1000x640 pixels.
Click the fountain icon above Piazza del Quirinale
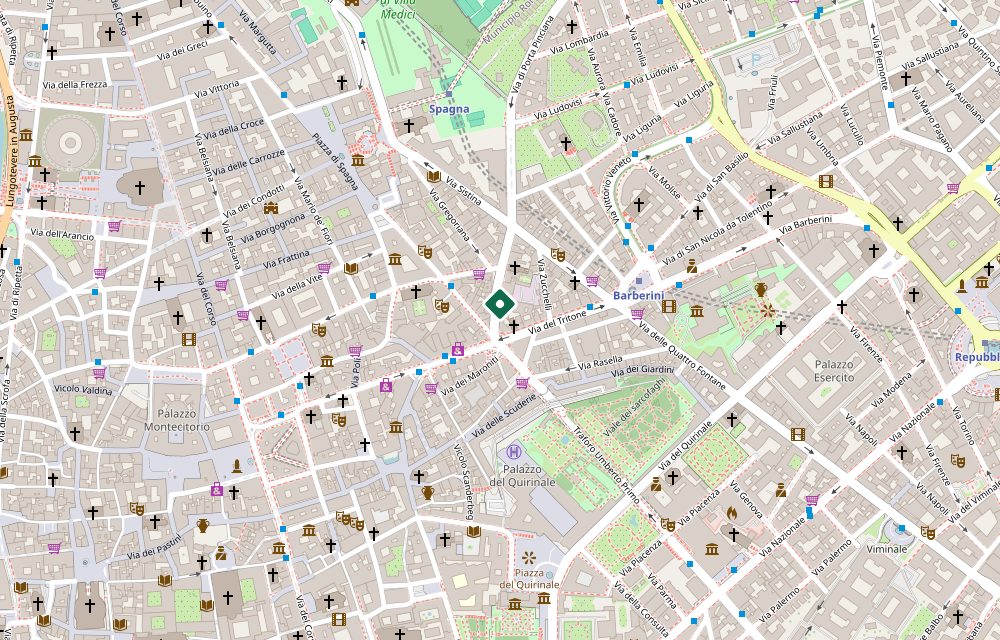[x=529, y=558]
